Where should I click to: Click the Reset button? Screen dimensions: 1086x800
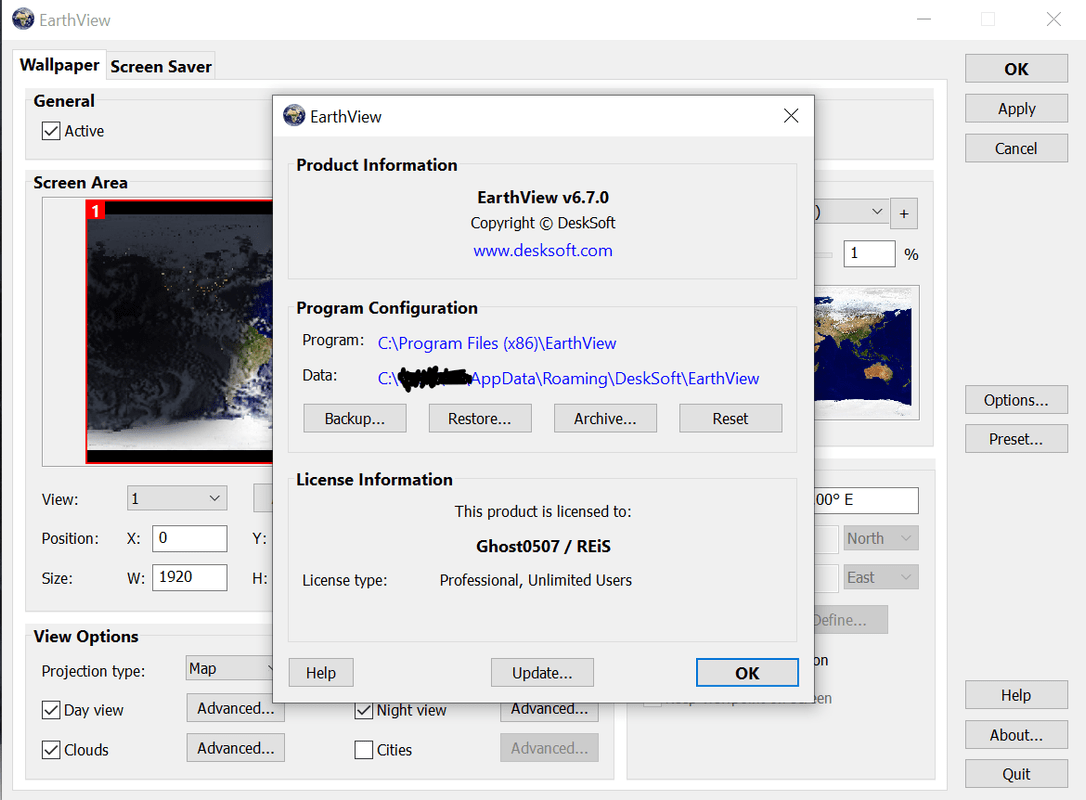coord(731,418)
